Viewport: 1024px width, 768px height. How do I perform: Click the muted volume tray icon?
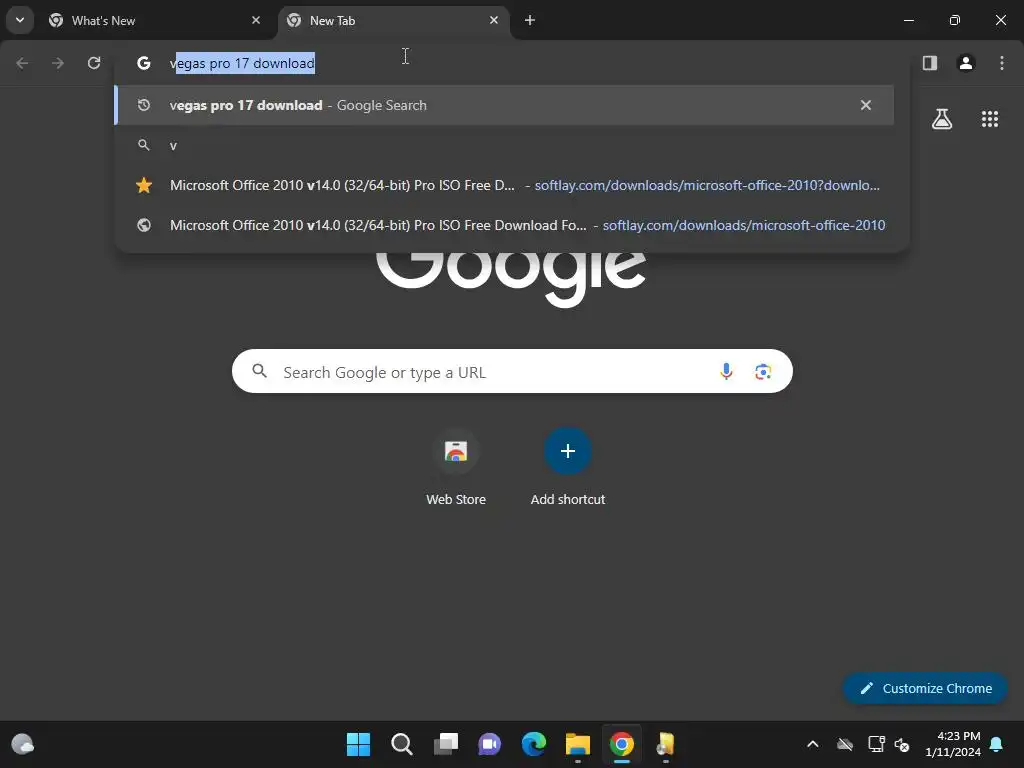pos(903,744)
